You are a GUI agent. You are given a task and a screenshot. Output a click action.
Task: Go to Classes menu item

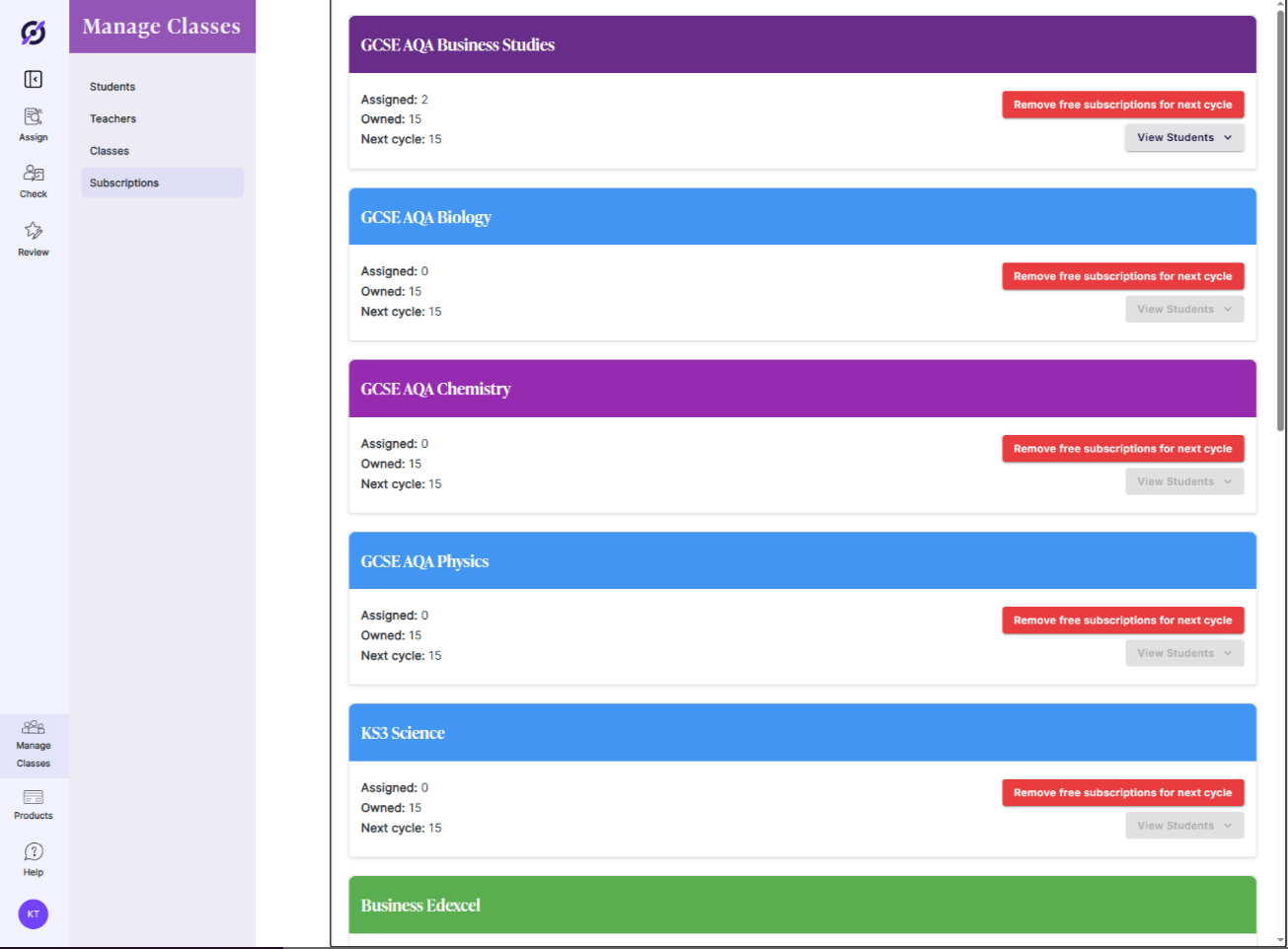pos(110,151)
